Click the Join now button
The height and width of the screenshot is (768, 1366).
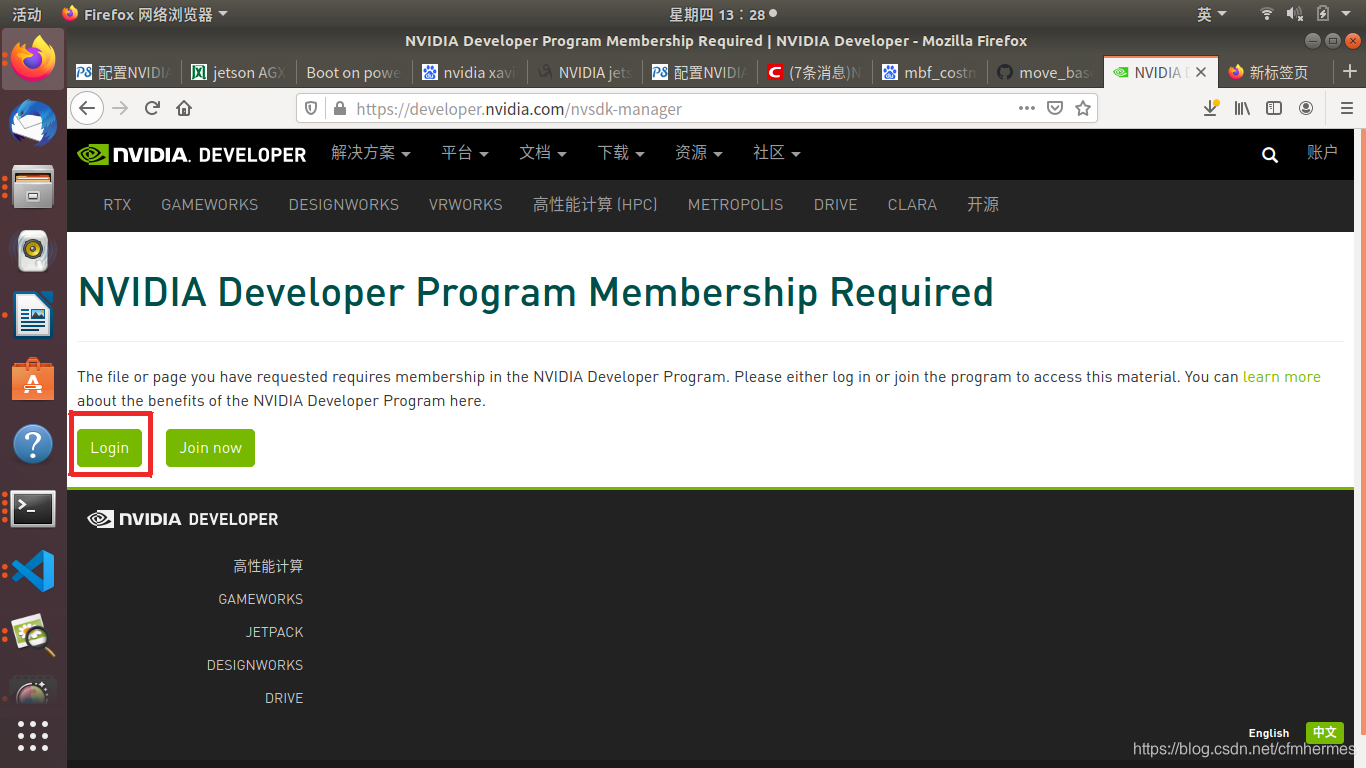click(210, 448)
